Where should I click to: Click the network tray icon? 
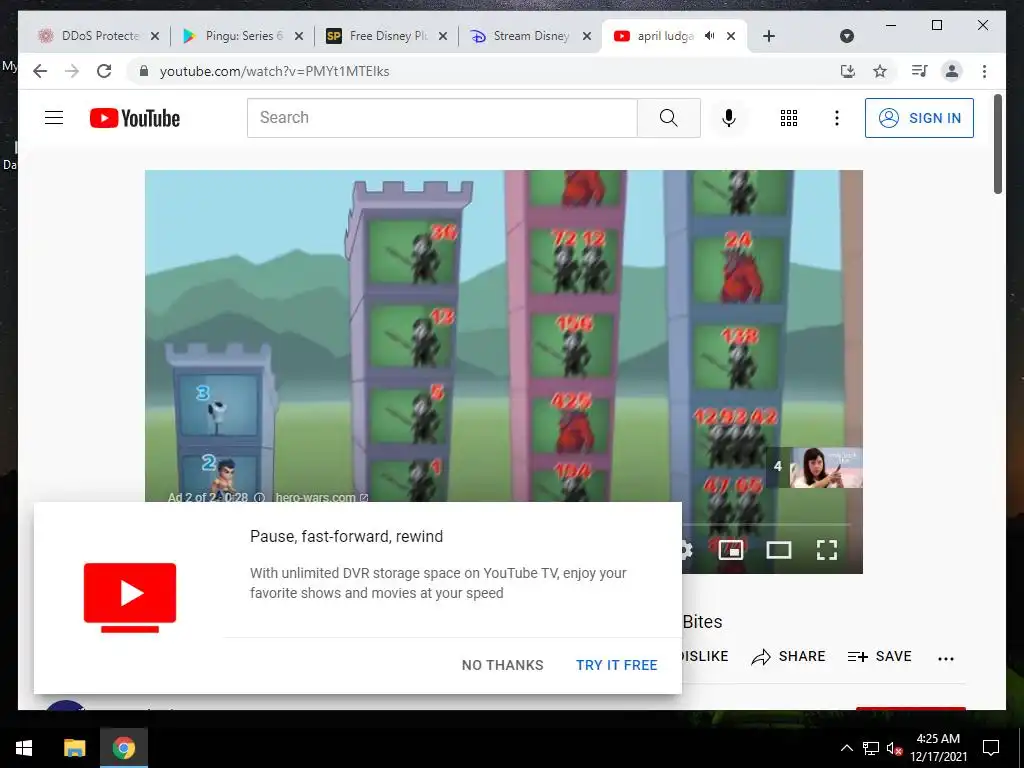(871, 748)
